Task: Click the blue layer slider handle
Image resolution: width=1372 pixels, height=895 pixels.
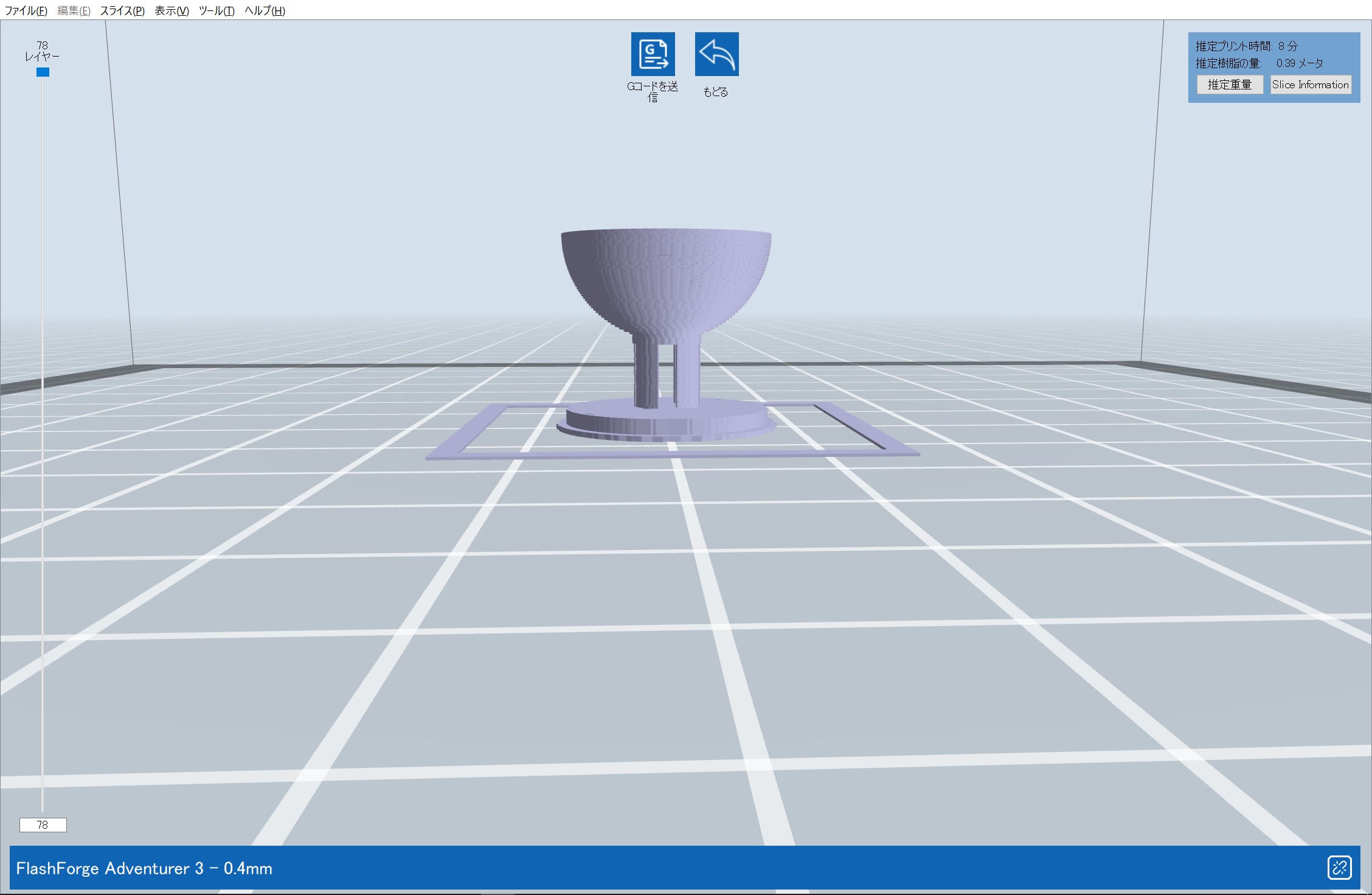Action: 43,72
